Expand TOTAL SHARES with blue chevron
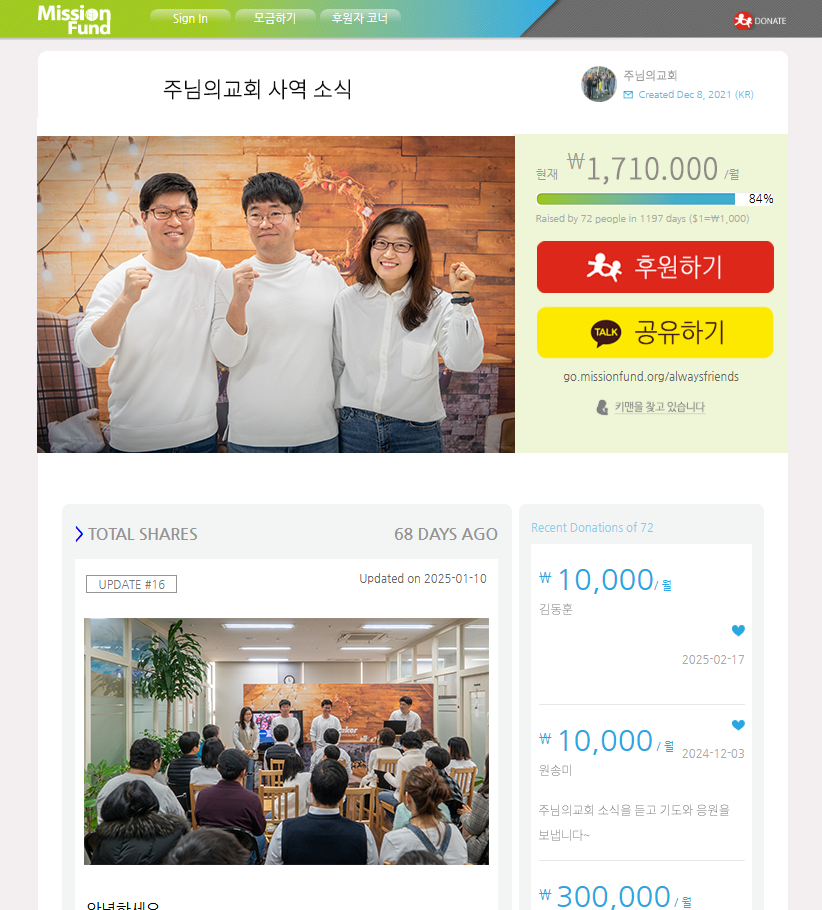Image resolution: width=822 pixels, height=910 pixels. [x=79, y=534]
